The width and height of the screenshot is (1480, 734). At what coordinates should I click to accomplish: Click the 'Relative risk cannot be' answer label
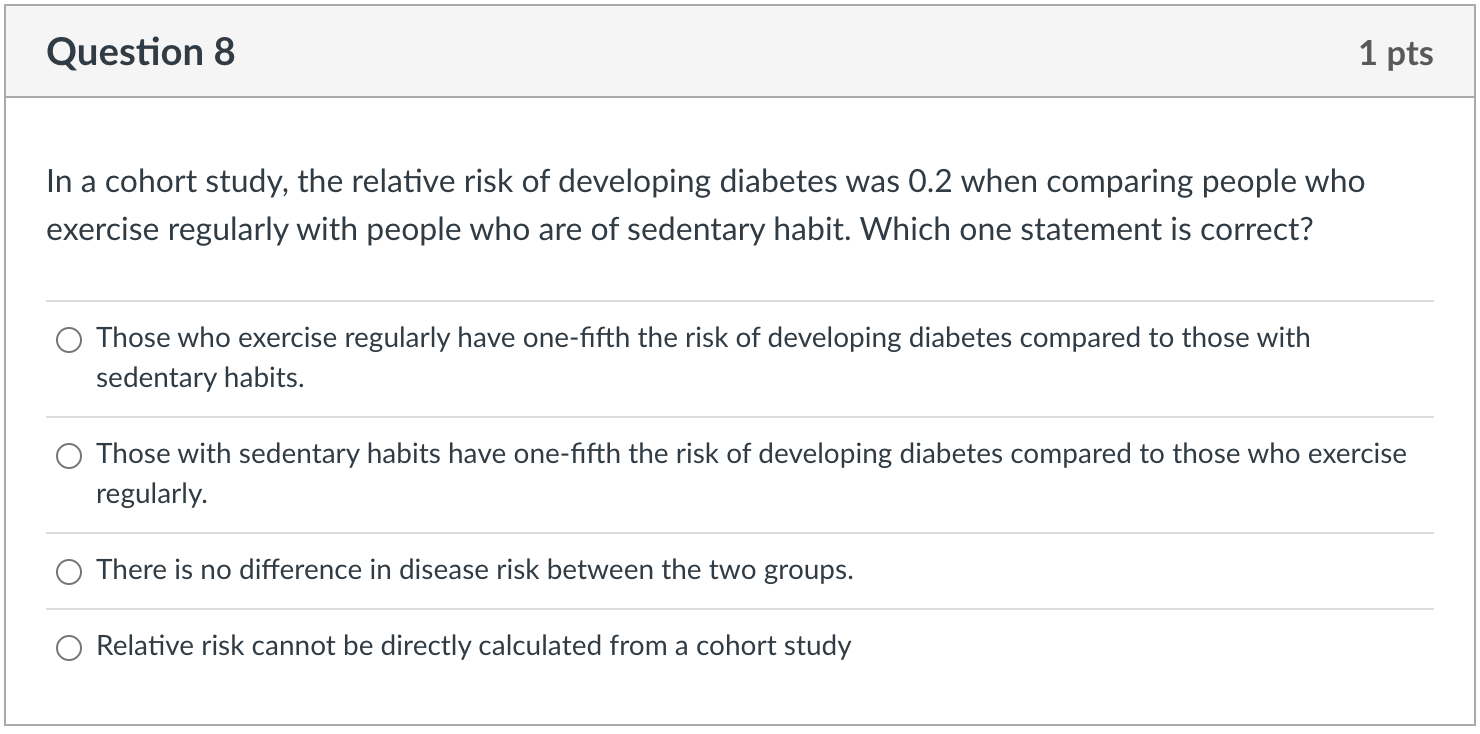tap(473, 646)
